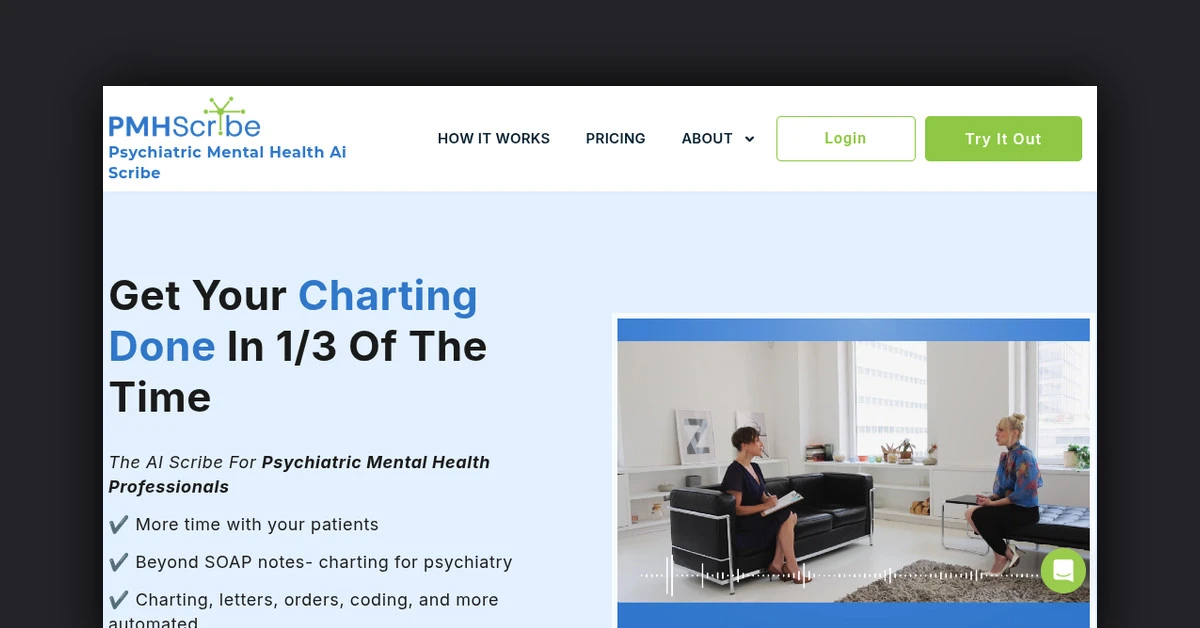This screenshot has width=1200, height=628.
Task: Open the ABOUT menu item
Action: coord(707,139)
